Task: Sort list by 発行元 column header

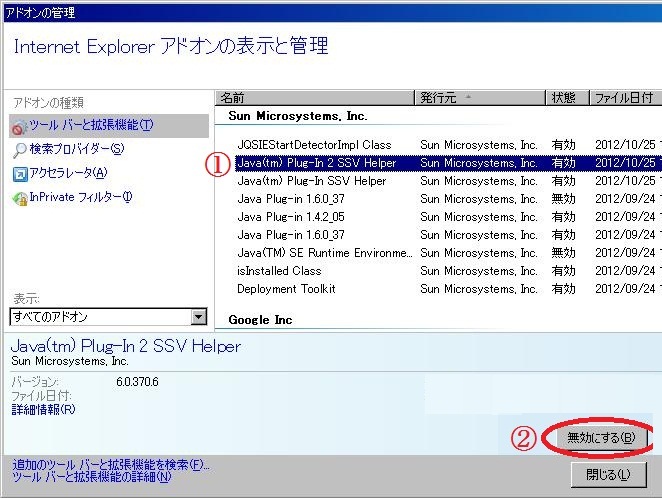Action: [478, 98]
